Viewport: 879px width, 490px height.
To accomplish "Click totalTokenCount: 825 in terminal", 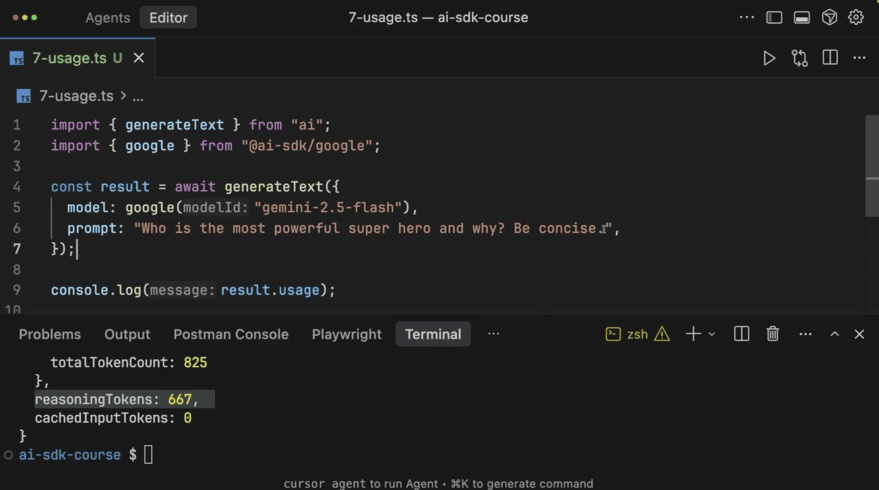I will pyautogui.click(x=129, y=363).
